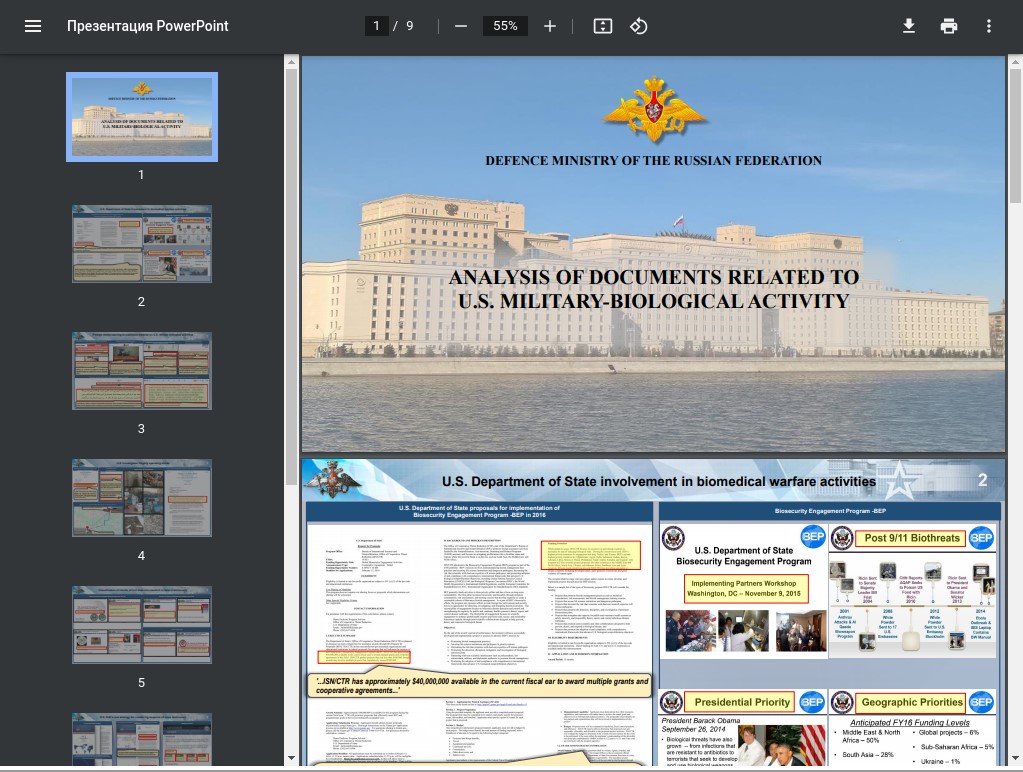Image resolution: width=1023 pixels, height=772 pixels.
Task: Click the 'Biosecurity Engagement Program -BEP' panel header
Action: pyautogui.click(x=830, y=511)
